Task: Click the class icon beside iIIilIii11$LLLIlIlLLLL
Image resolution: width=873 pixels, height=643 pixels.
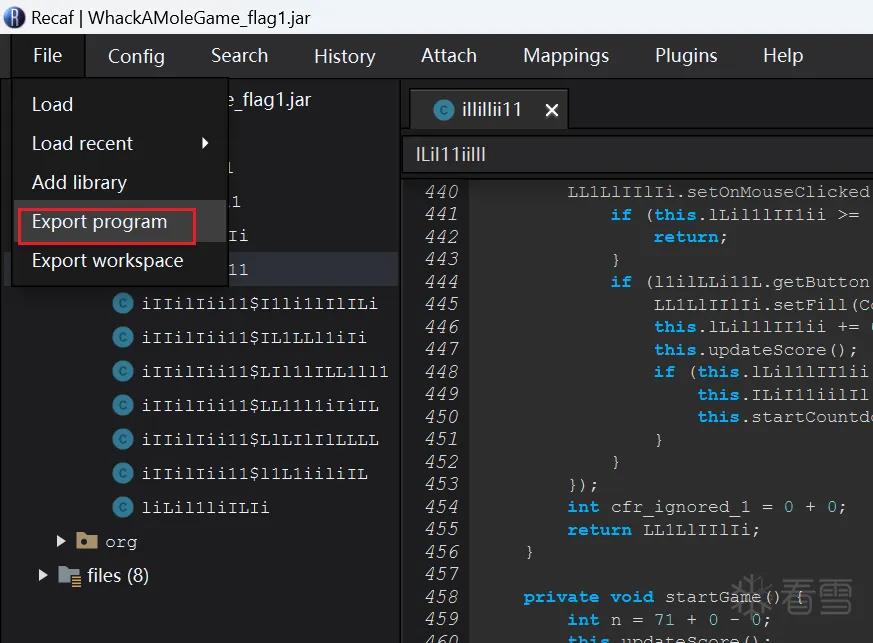Action: coord(122,439)
